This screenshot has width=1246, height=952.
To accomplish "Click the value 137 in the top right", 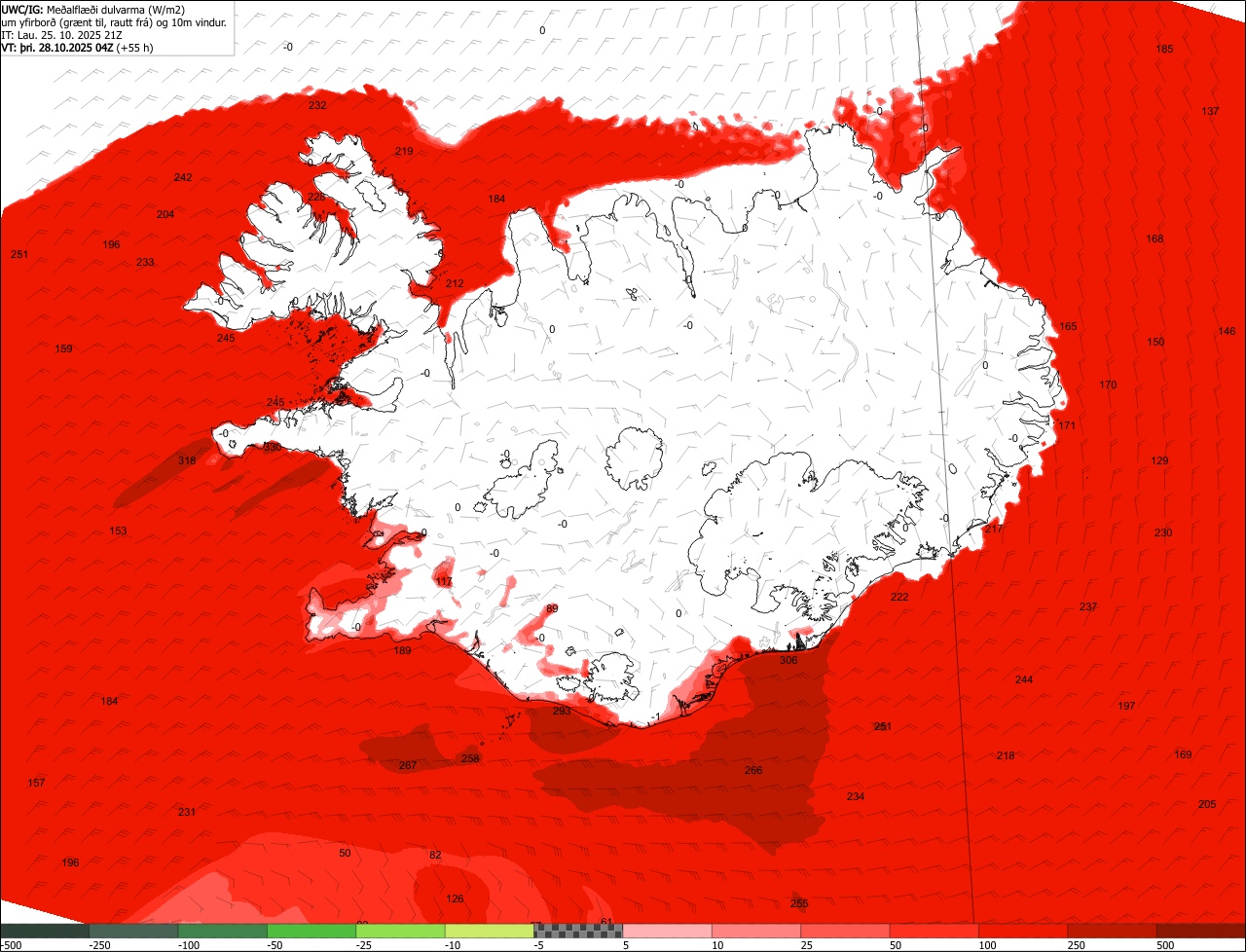I will [x=1210, y=111].
